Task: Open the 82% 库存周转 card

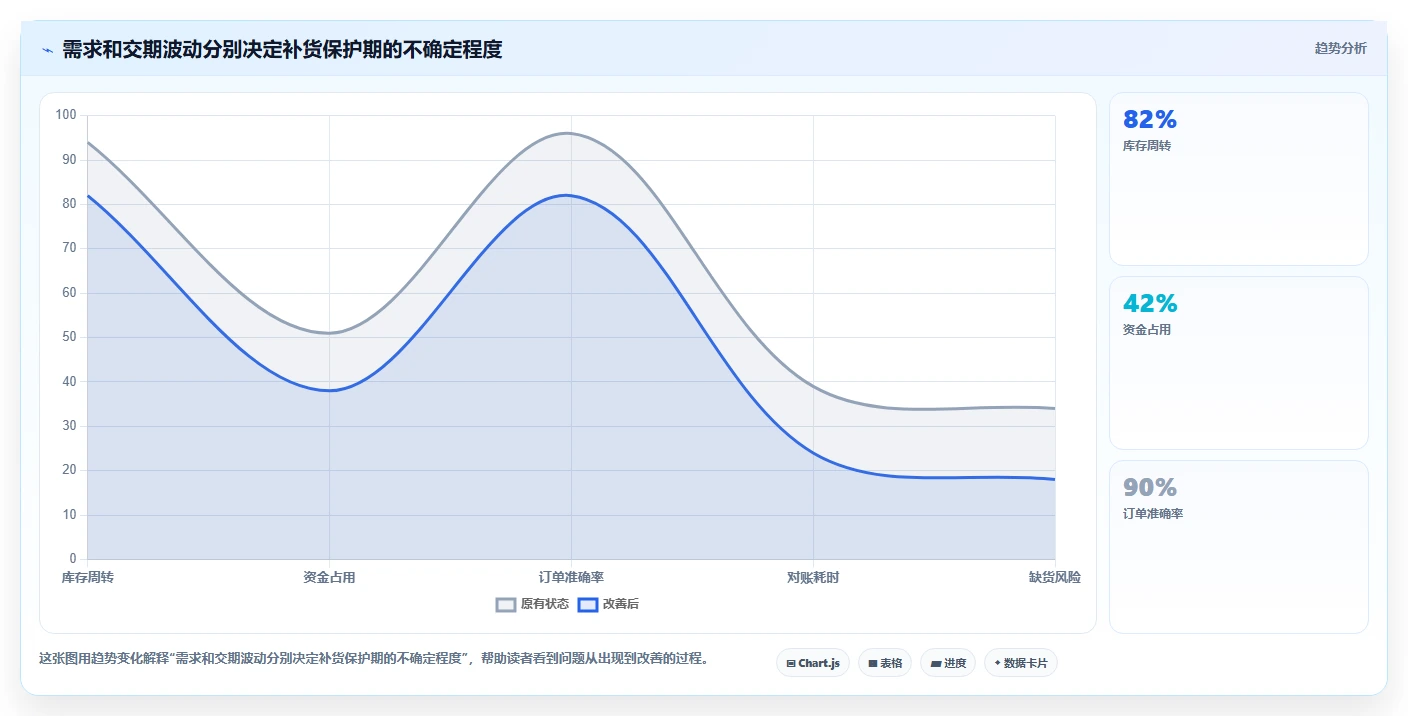Action: tap(1239, 179)
